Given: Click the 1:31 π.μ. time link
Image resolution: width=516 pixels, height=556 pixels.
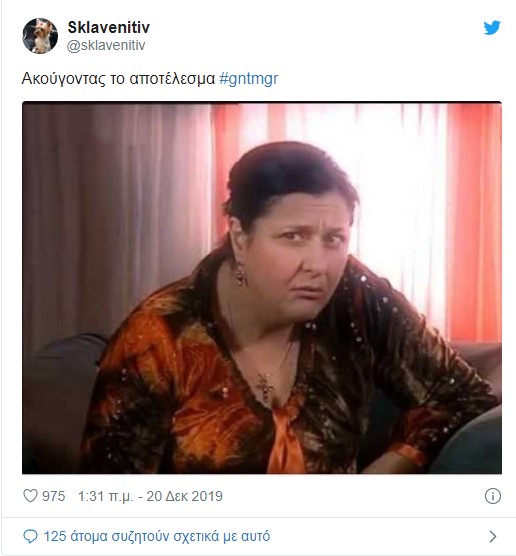Looking at the screenshot, I should click(x=106, y=496).
